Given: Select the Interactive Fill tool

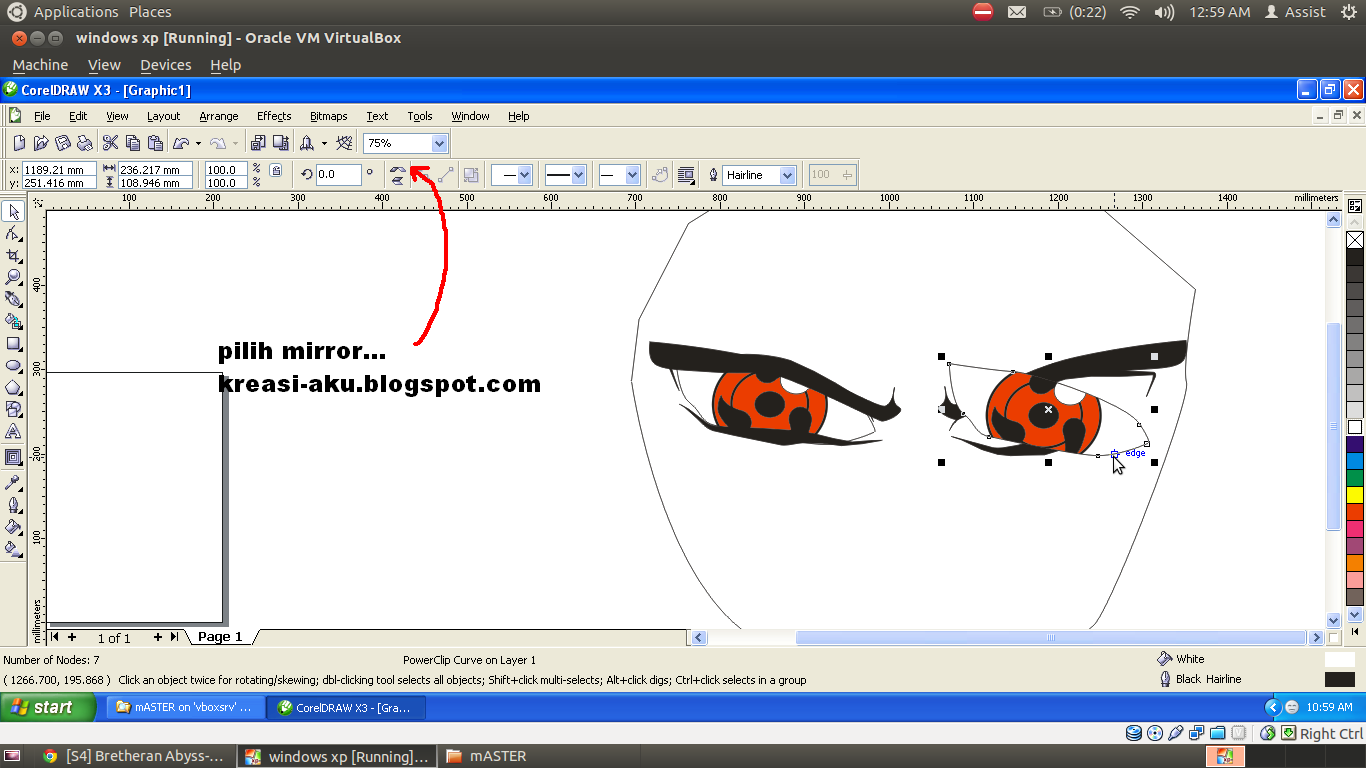Looking at the screenshot, I should point(13,549).
